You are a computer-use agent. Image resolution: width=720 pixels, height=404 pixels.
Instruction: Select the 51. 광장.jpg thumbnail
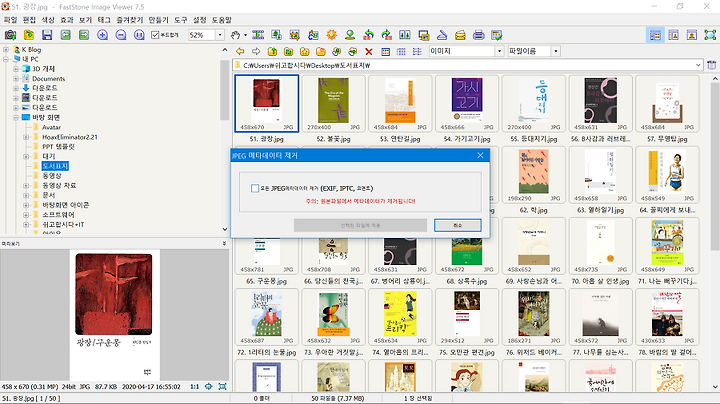(266, 103)
